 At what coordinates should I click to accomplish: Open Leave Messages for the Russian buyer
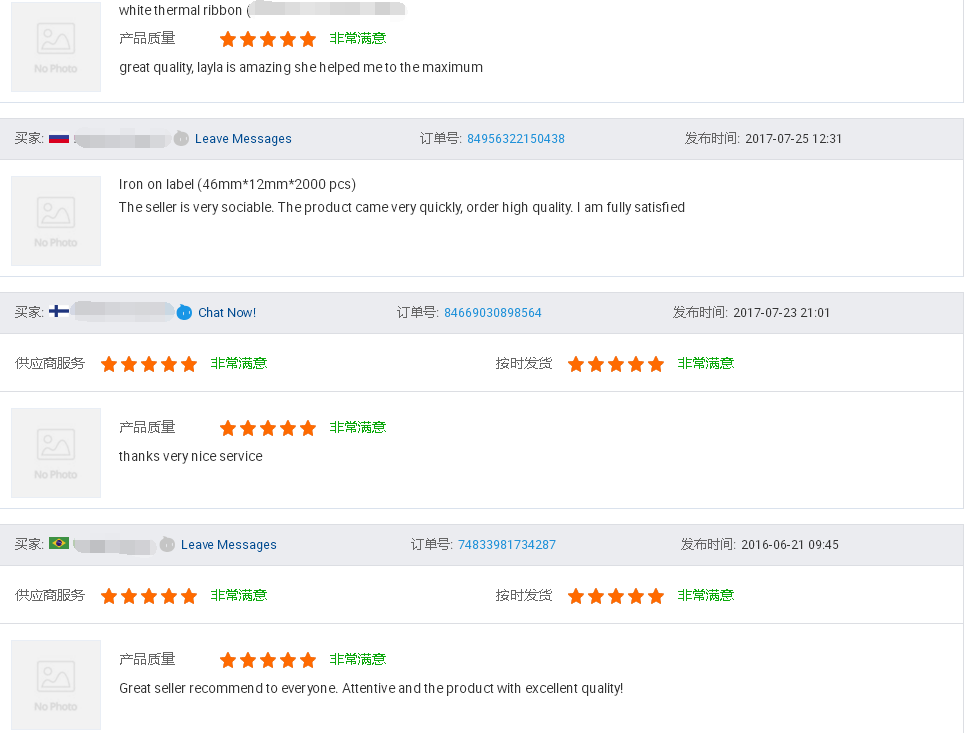243,139
